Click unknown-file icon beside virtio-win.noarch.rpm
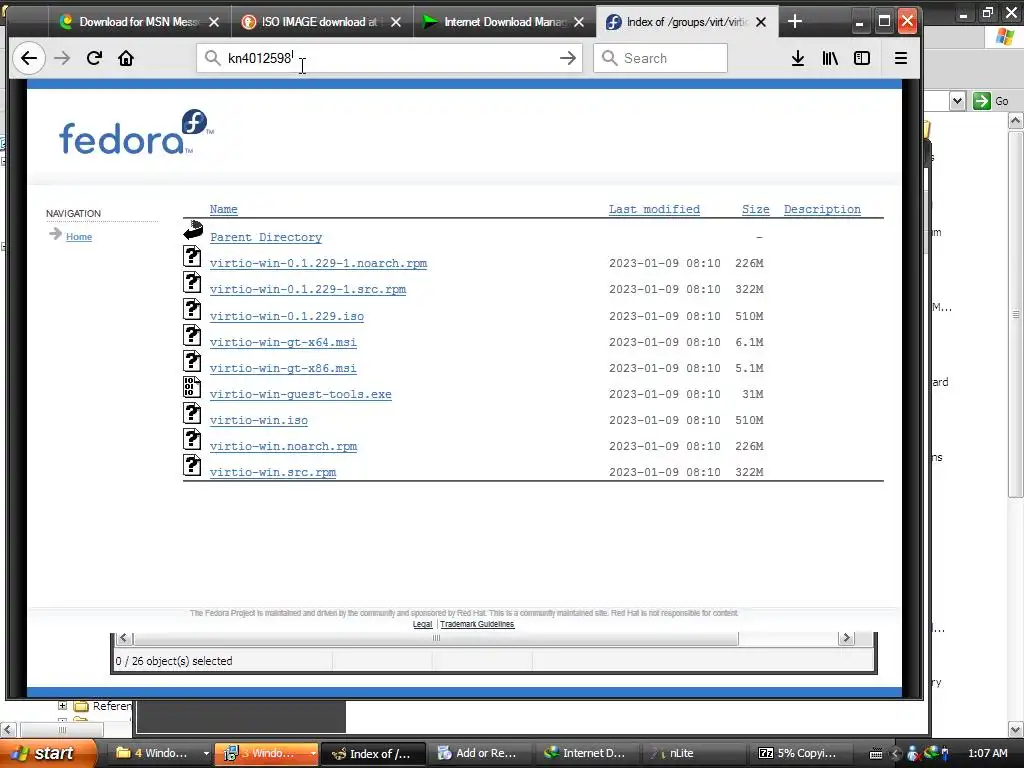 pyautogui.click(x=192, y=439)
